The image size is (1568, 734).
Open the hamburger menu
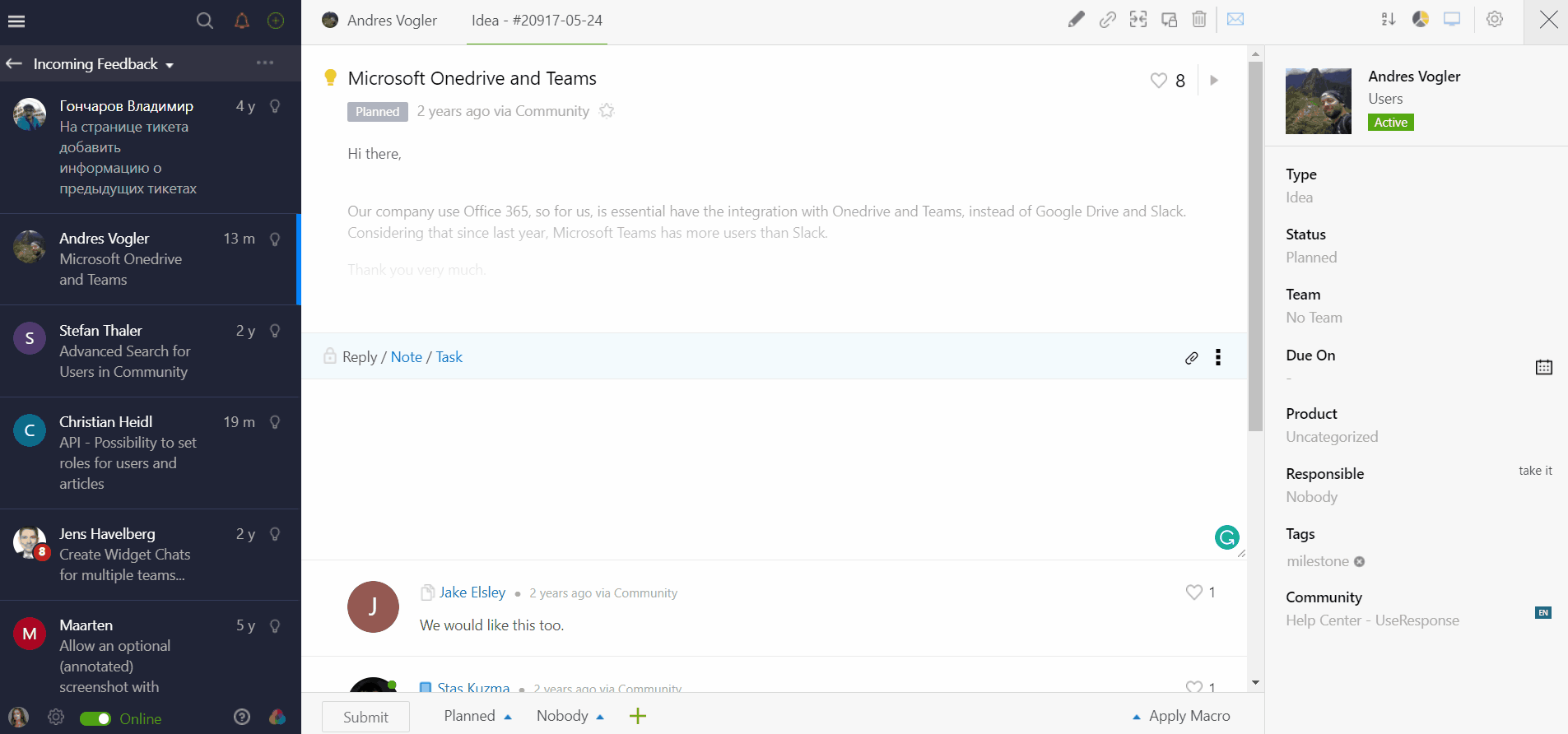[16, 21]
